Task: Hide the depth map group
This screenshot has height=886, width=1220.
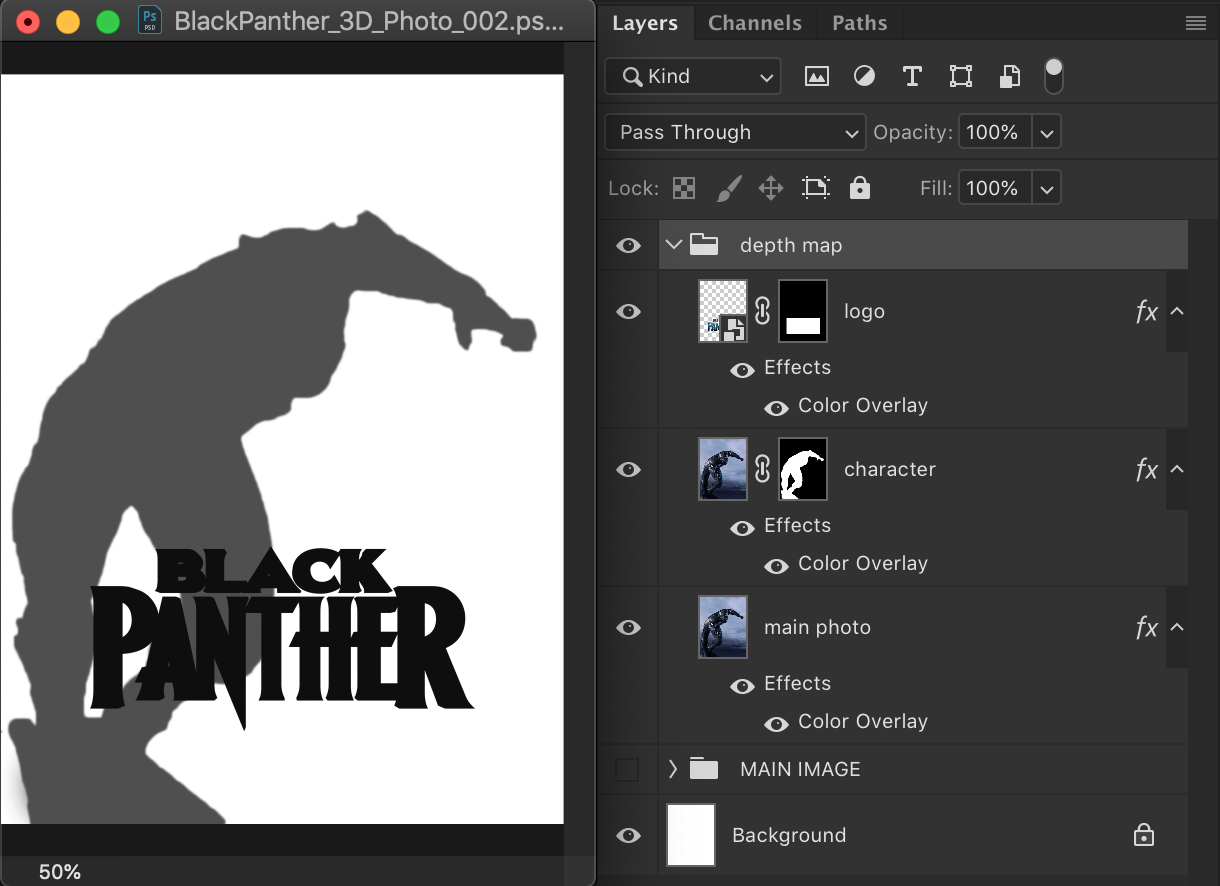Action: (x=628, y=245)
